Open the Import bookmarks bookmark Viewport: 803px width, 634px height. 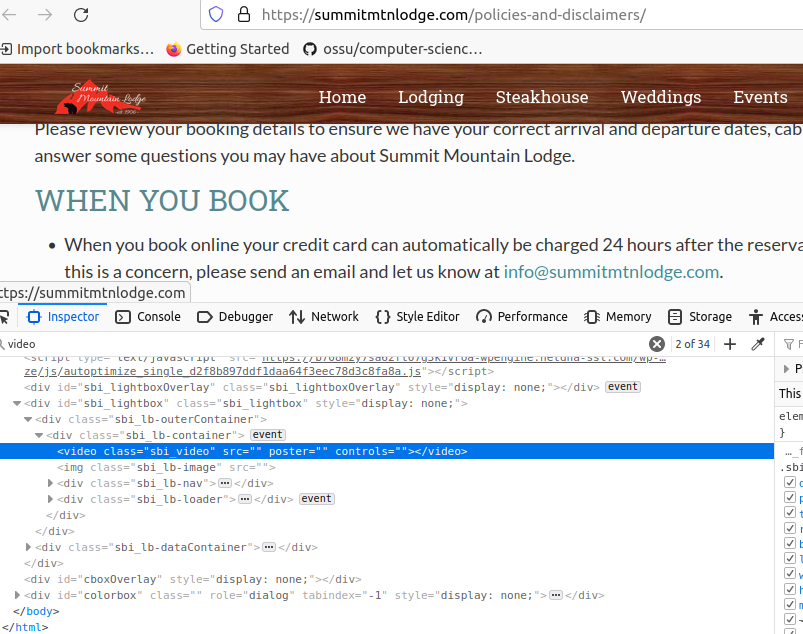coord(77,49)
